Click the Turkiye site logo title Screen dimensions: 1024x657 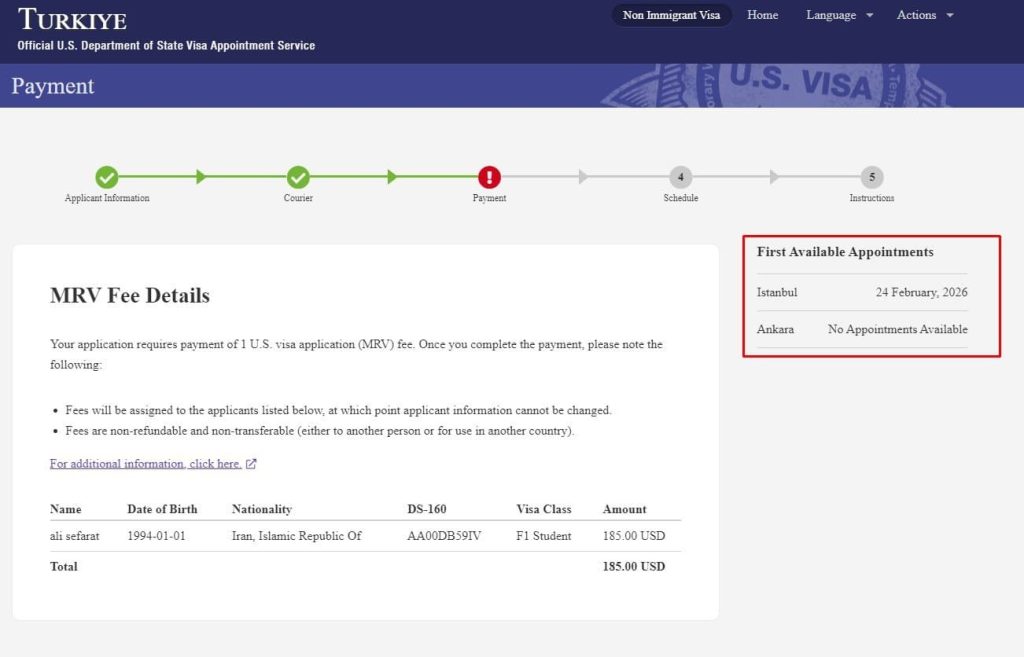pos(72,19)
